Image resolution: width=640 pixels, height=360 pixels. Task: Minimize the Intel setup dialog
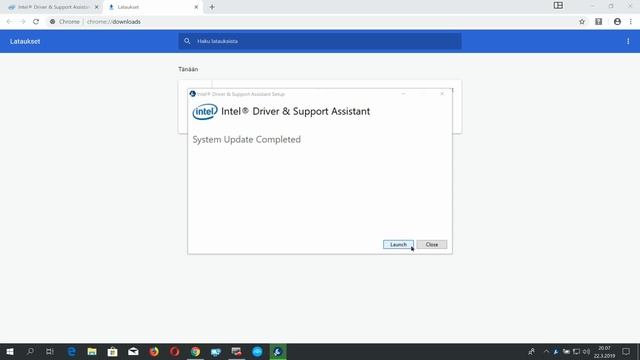click(x=403, y=94)
